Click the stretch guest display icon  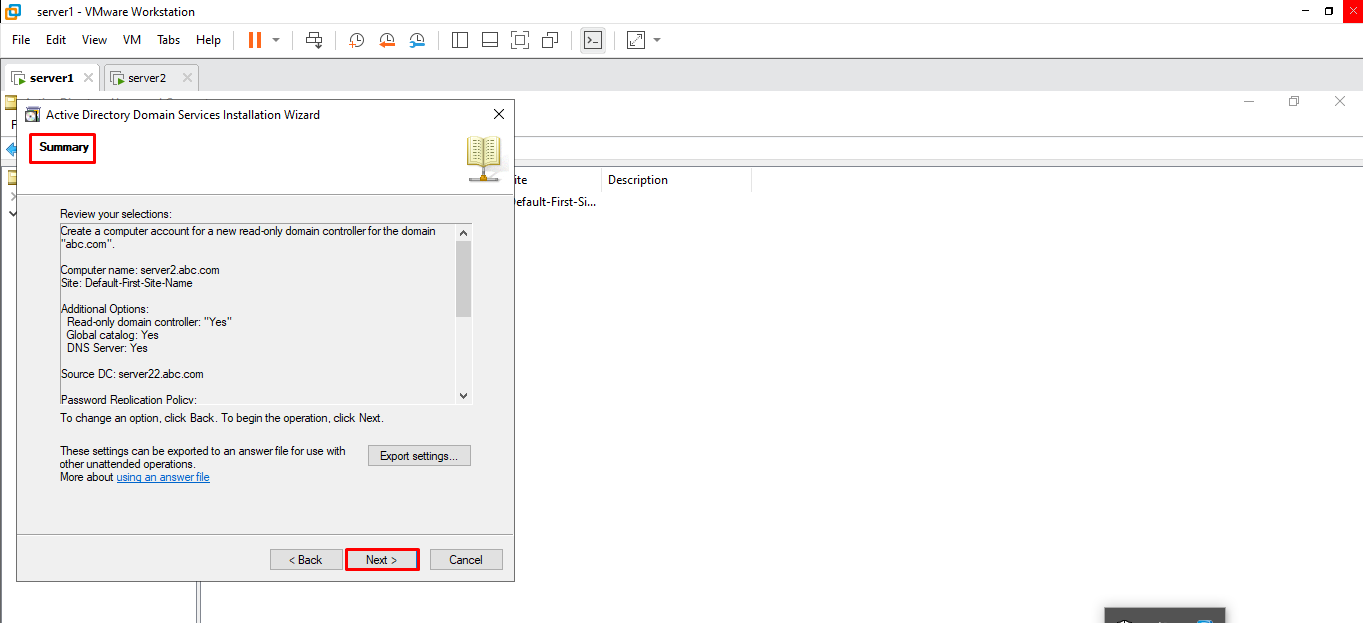636,40
